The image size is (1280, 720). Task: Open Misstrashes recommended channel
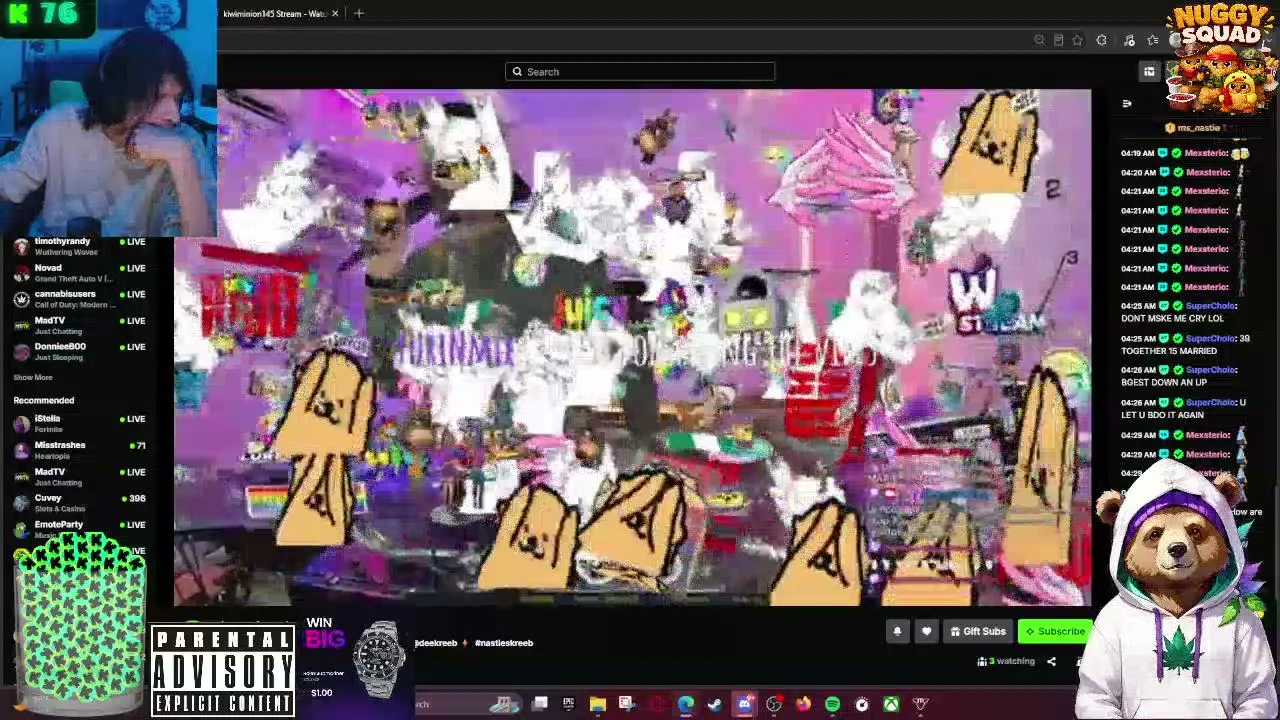click(x=82, y=449)
